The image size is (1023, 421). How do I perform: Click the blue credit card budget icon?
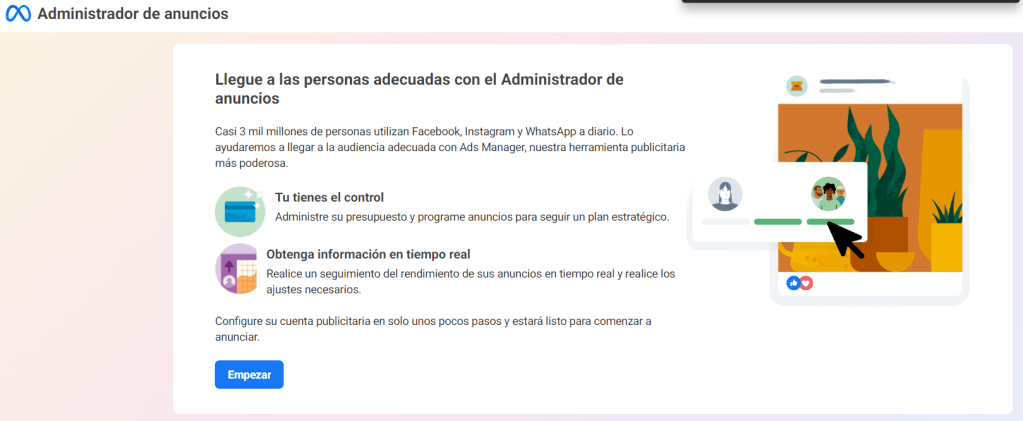[239, 211]
